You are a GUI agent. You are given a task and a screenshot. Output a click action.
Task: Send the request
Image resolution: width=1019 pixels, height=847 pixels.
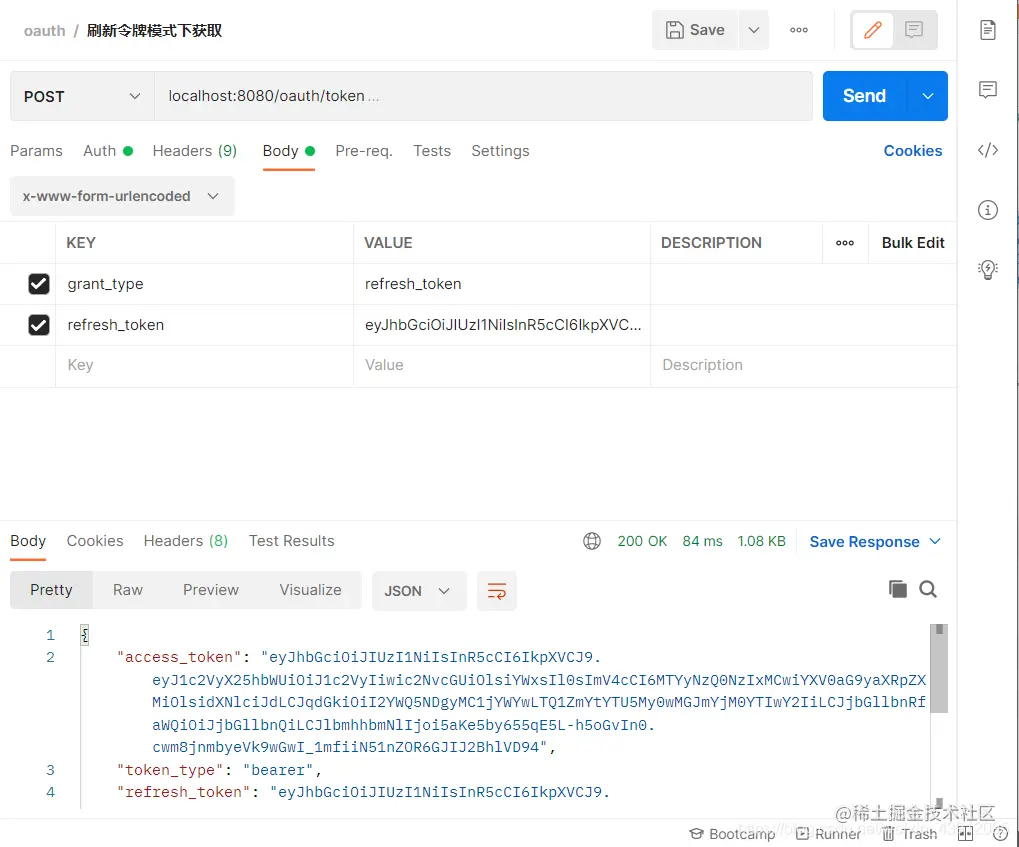click(x=864, y=96)
